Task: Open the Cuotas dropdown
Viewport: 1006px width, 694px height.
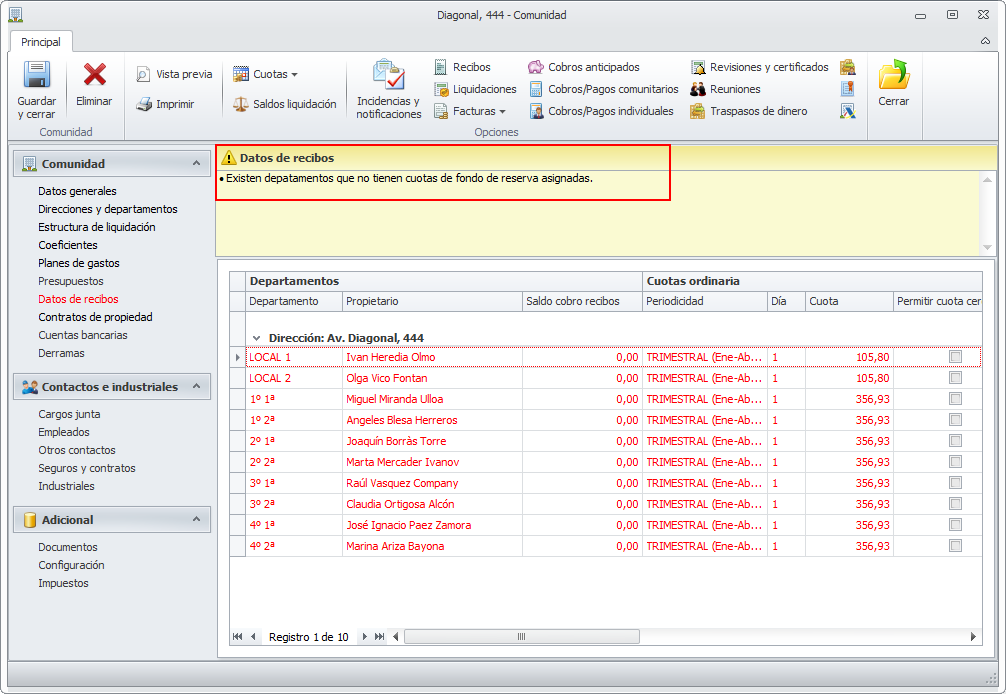Action: click(266, 74)
